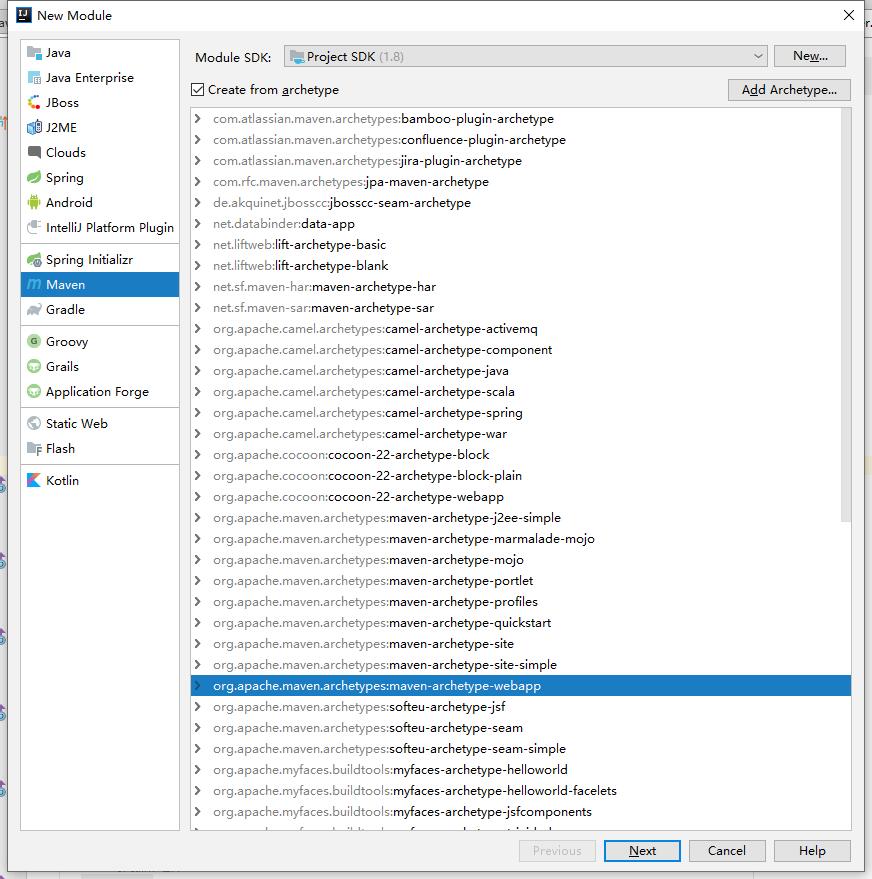
Task: Select the Static Web globe icon
Action: pyautogui.click(x=35, y=424)
